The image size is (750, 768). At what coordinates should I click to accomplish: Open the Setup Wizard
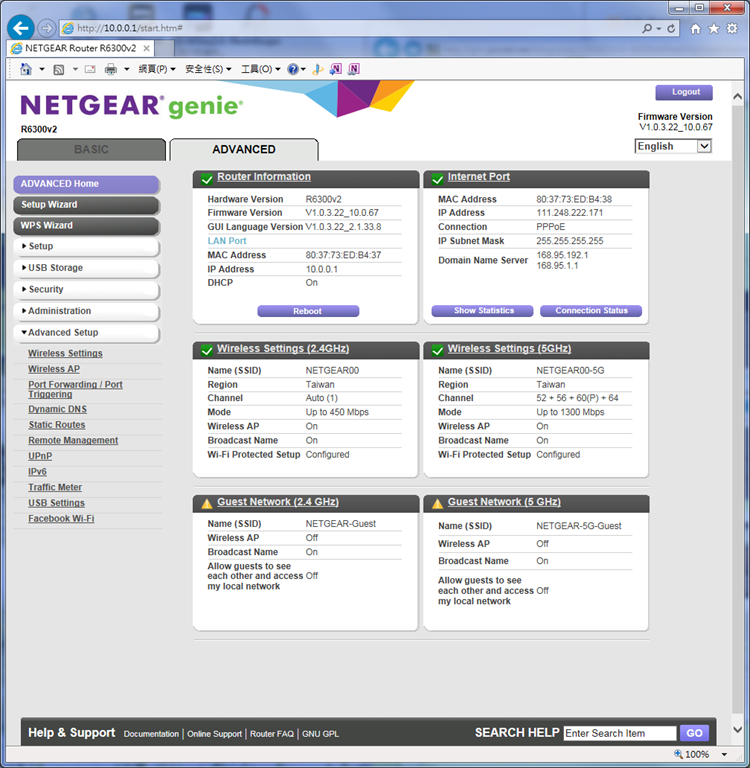click(86, 205)
